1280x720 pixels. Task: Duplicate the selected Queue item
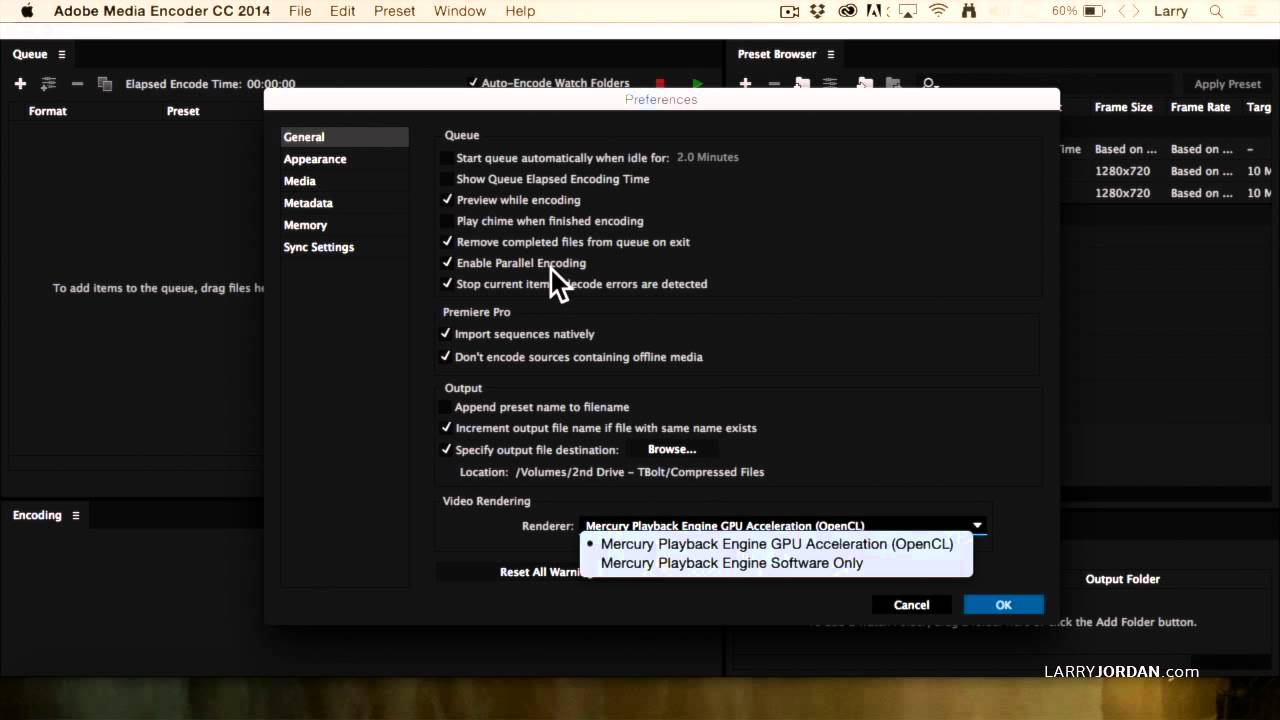pos(104,84)
